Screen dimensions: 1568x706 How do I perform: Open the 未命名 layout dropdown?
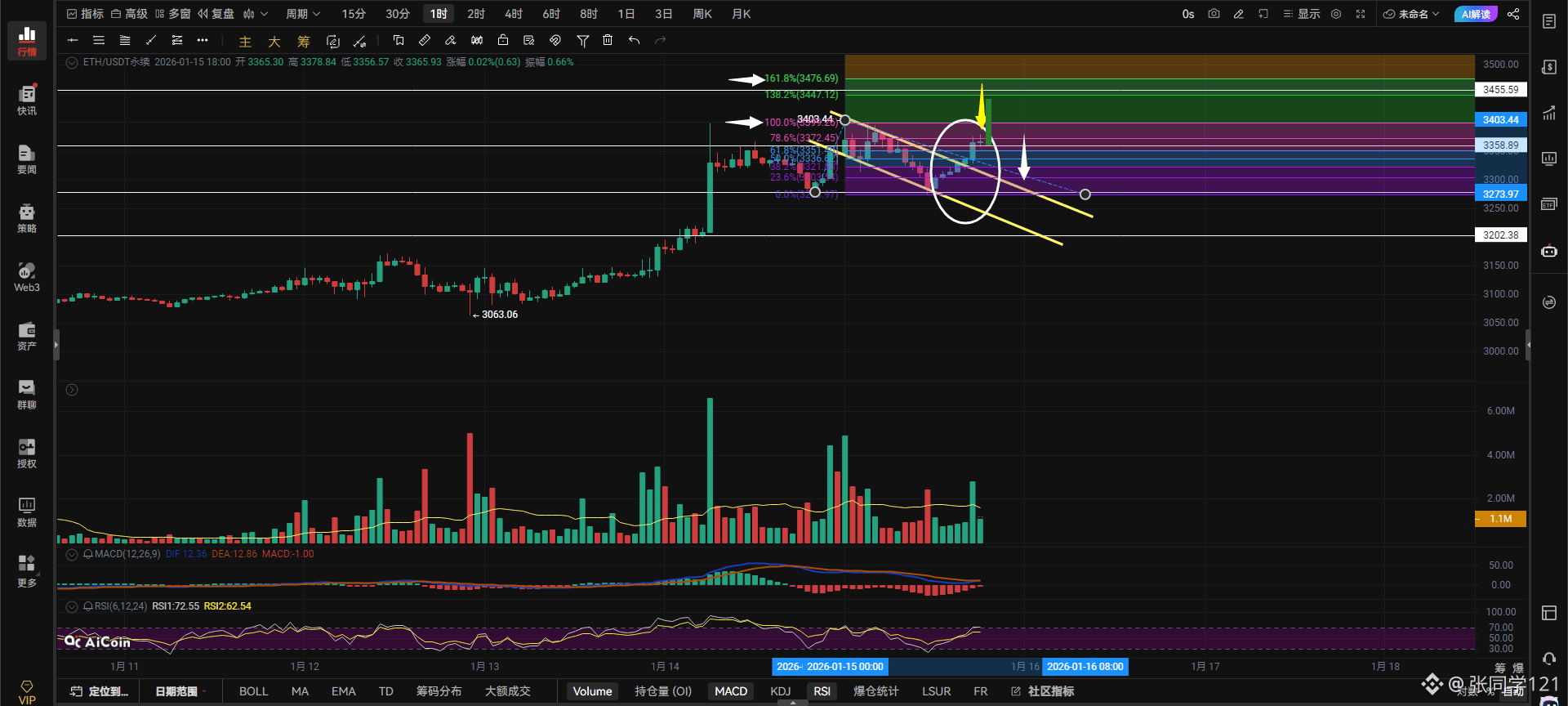1410,14
